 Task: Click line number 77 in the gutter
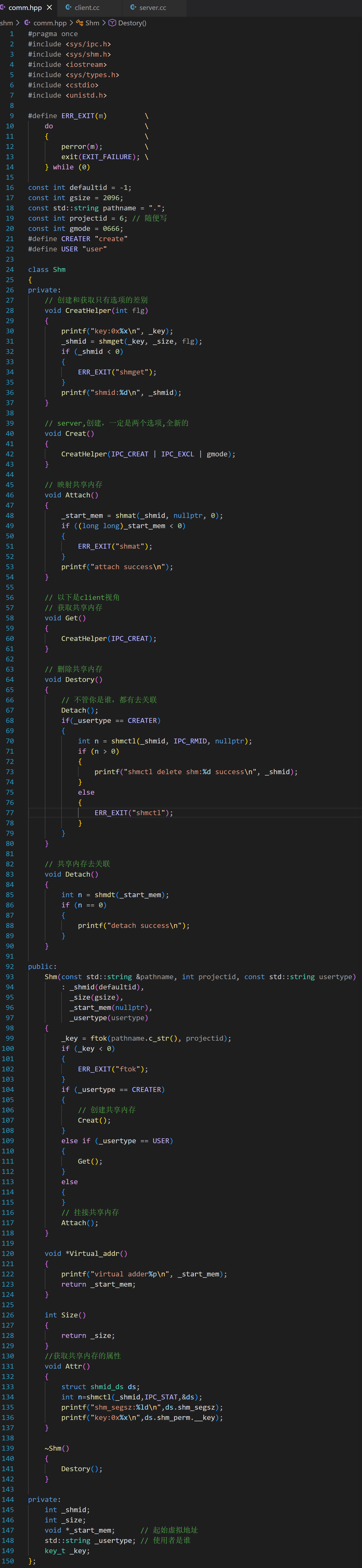point(10,813)
